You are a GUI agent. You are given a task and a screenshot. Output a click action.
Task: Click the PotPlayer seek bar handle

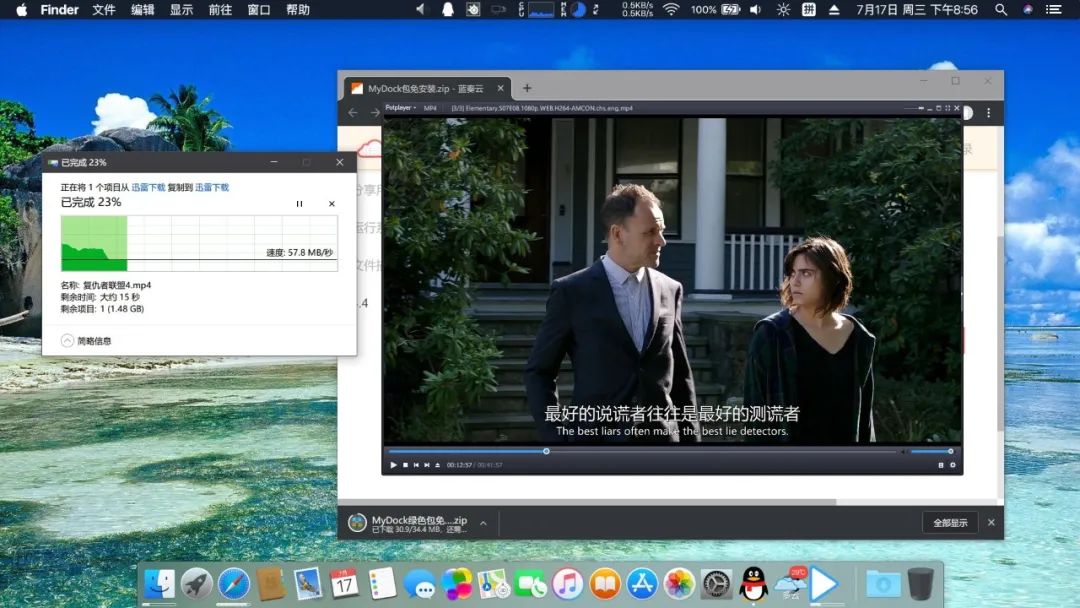click(x=546, y=452)
